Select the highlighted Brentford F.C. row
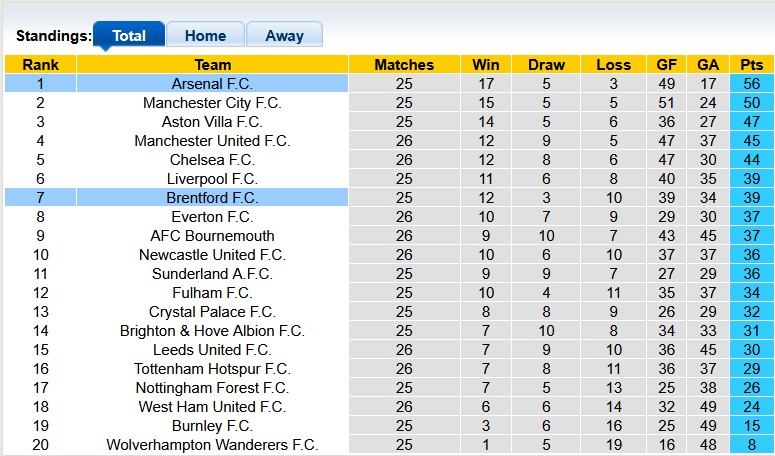 (212, 198)
